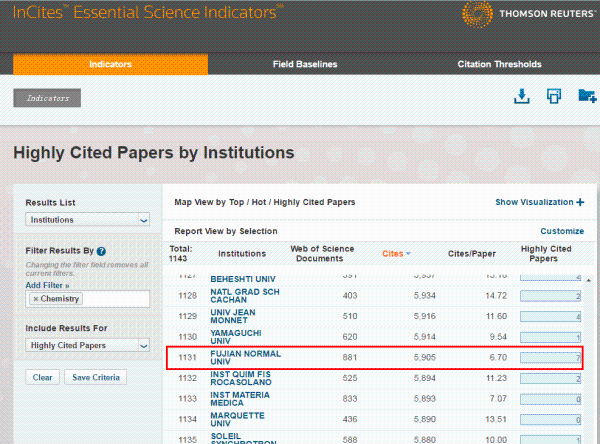Open the Highly Cited Papers dropdown

point(88,346)
